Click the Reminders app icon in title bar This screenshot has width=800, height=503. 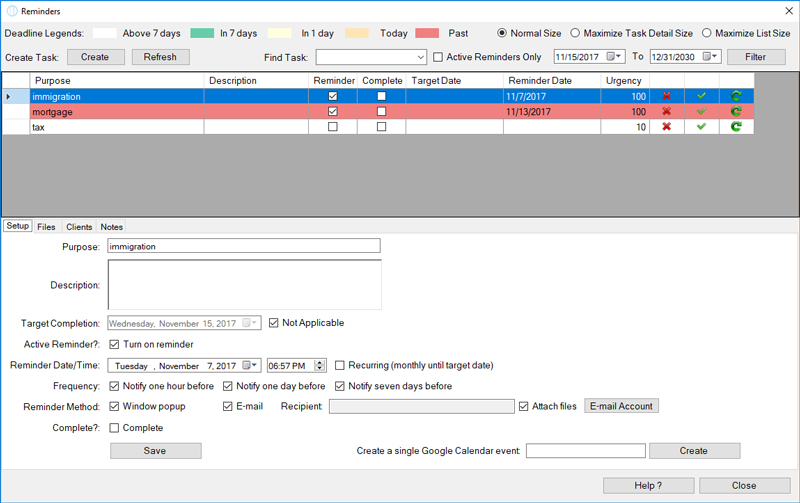12,11
